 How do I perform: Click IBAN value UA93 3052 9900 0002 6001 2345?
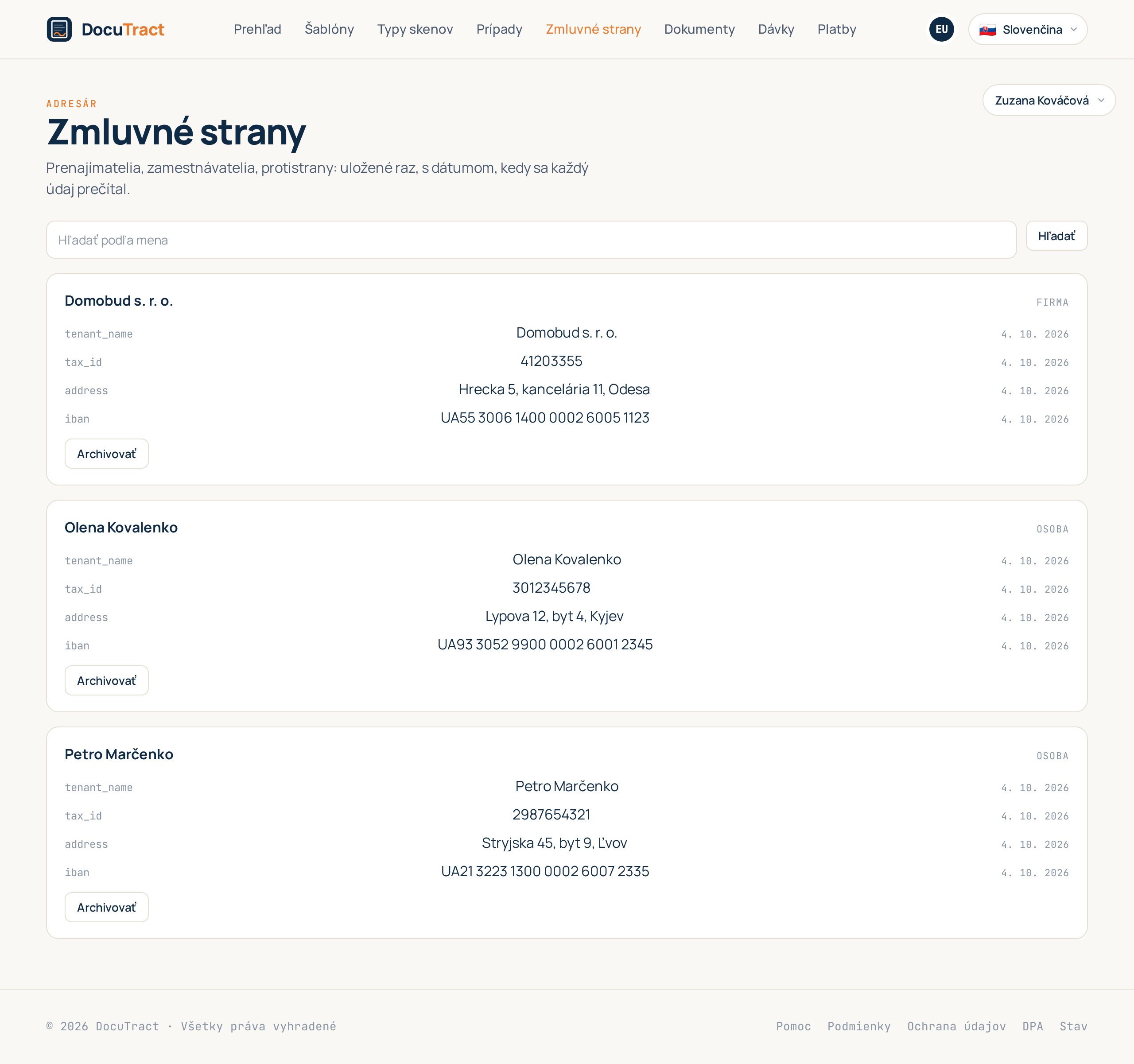coord(545,644)
